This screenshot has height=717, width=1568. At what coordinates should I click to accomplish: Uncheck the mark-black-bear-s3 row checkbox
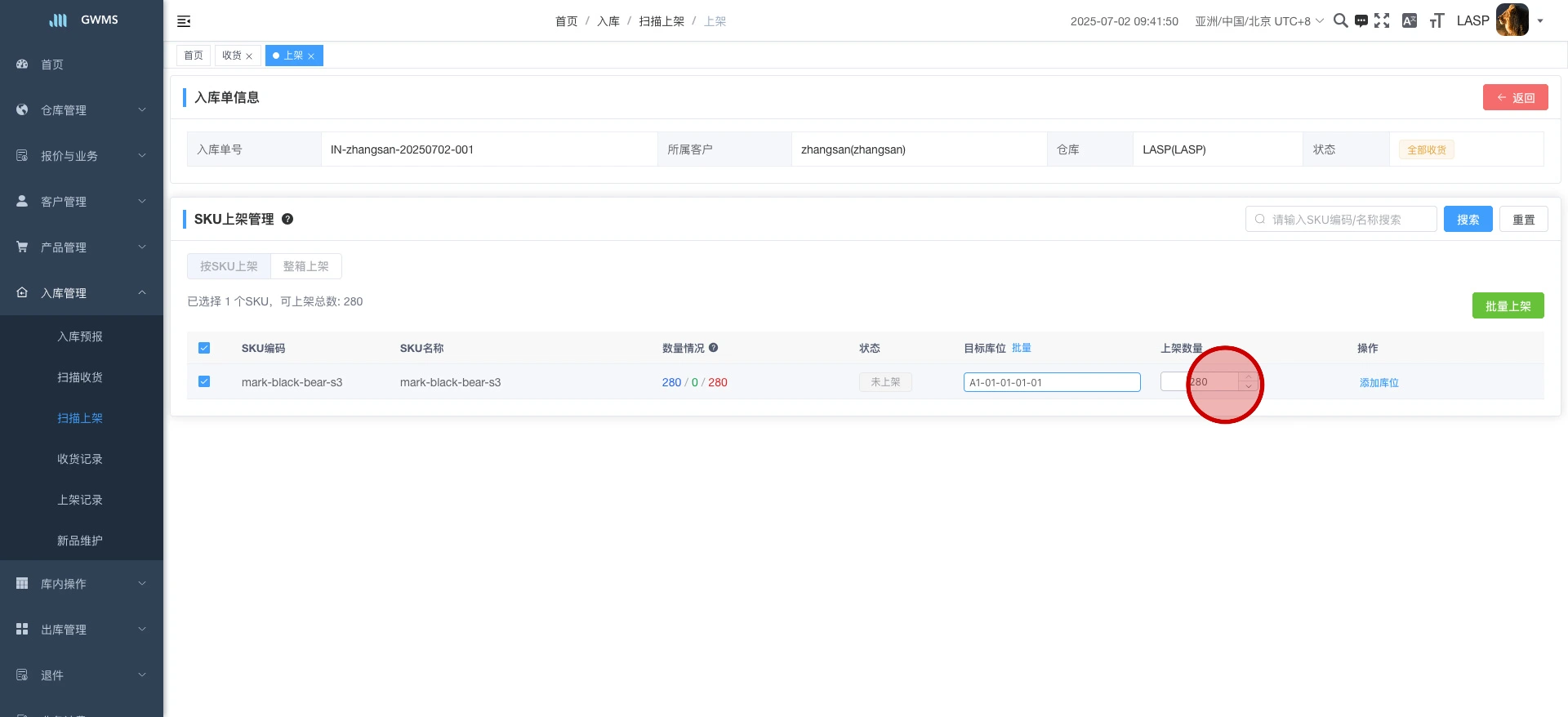[204, 381]
